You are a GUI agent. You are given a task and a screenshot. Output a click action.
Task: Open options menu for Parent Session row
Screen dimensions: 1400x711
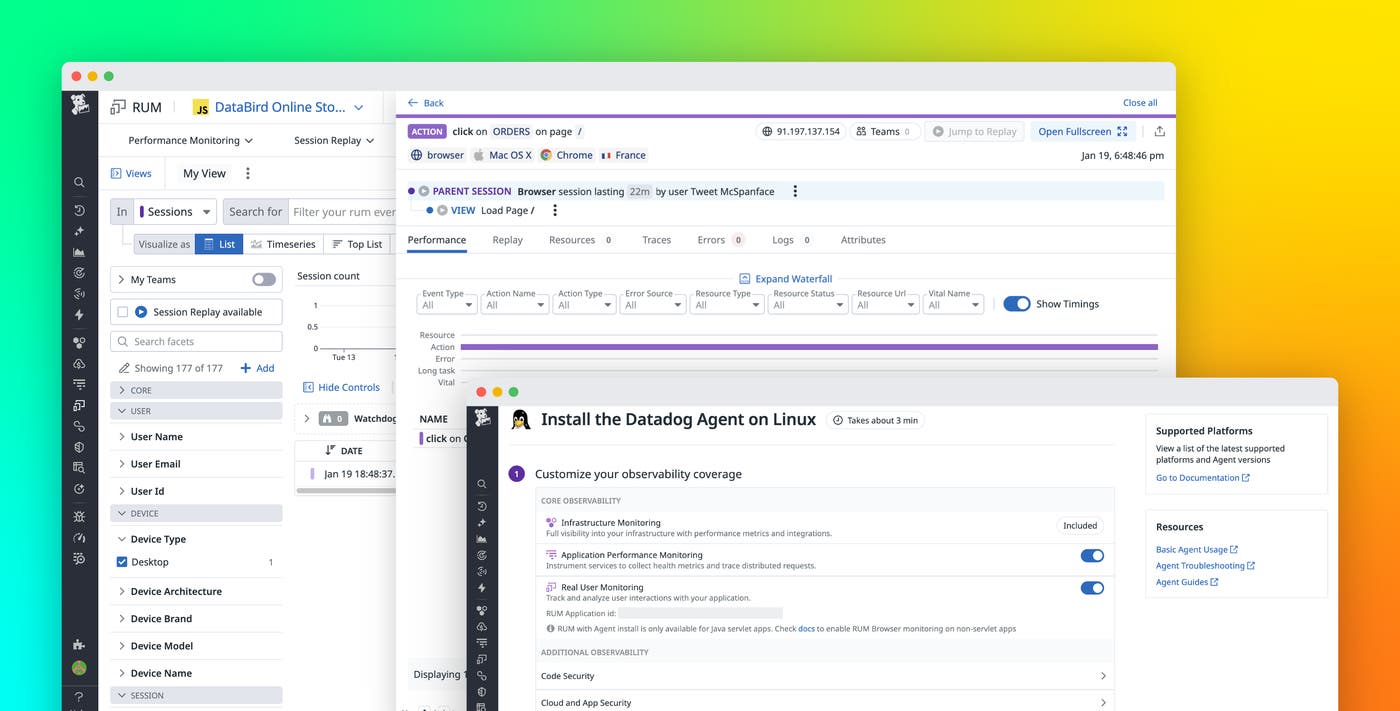click(795, 191)
